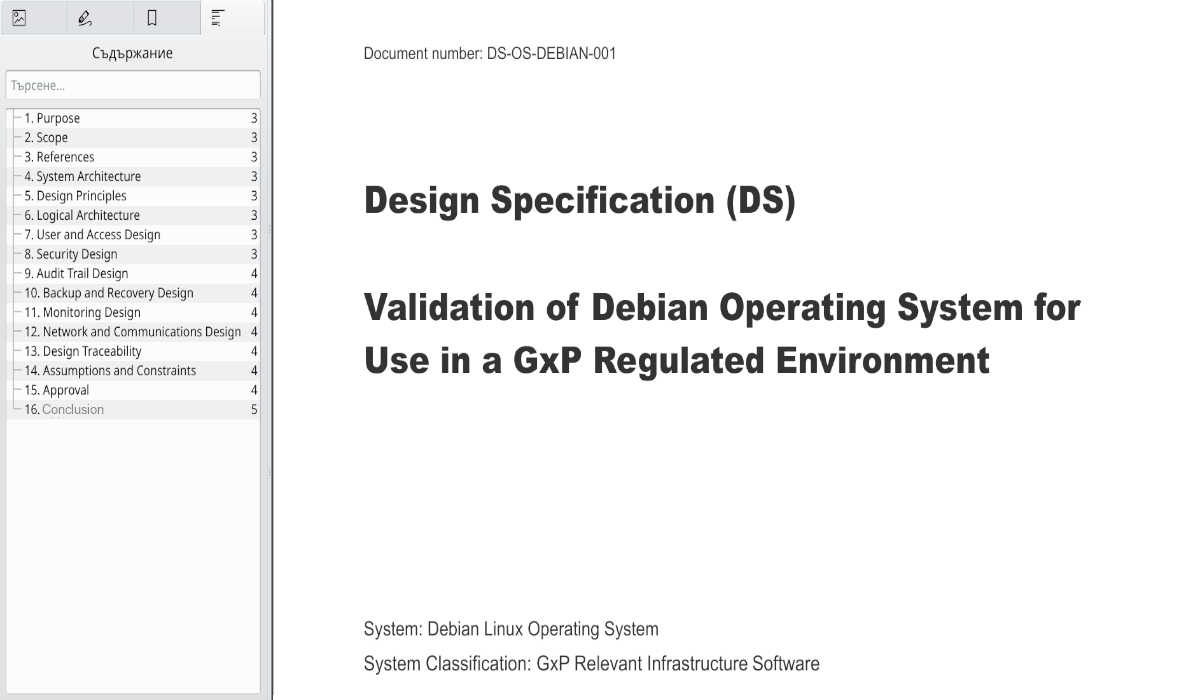Open the Bookmarks sidebar tab
This screenshot has width=1200, height=700.
click(x=166, y=17)
